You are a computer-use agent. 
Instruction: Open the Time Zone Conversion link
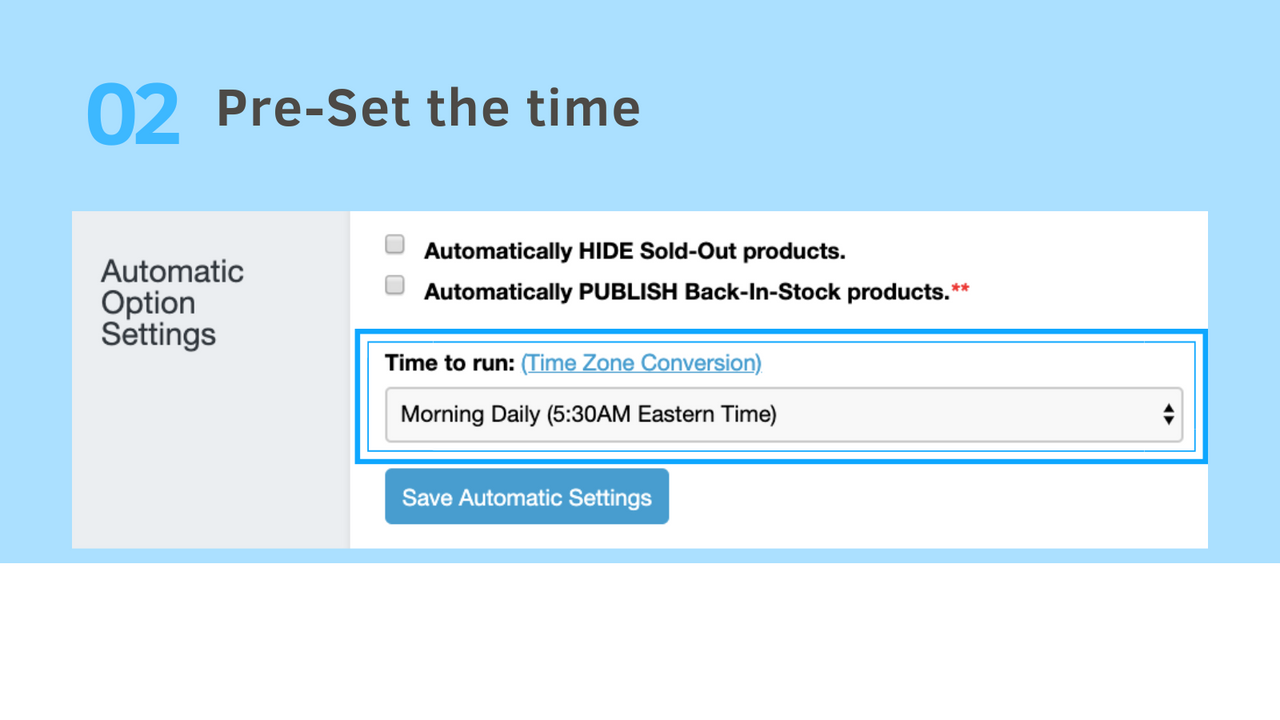pos(641,363)
